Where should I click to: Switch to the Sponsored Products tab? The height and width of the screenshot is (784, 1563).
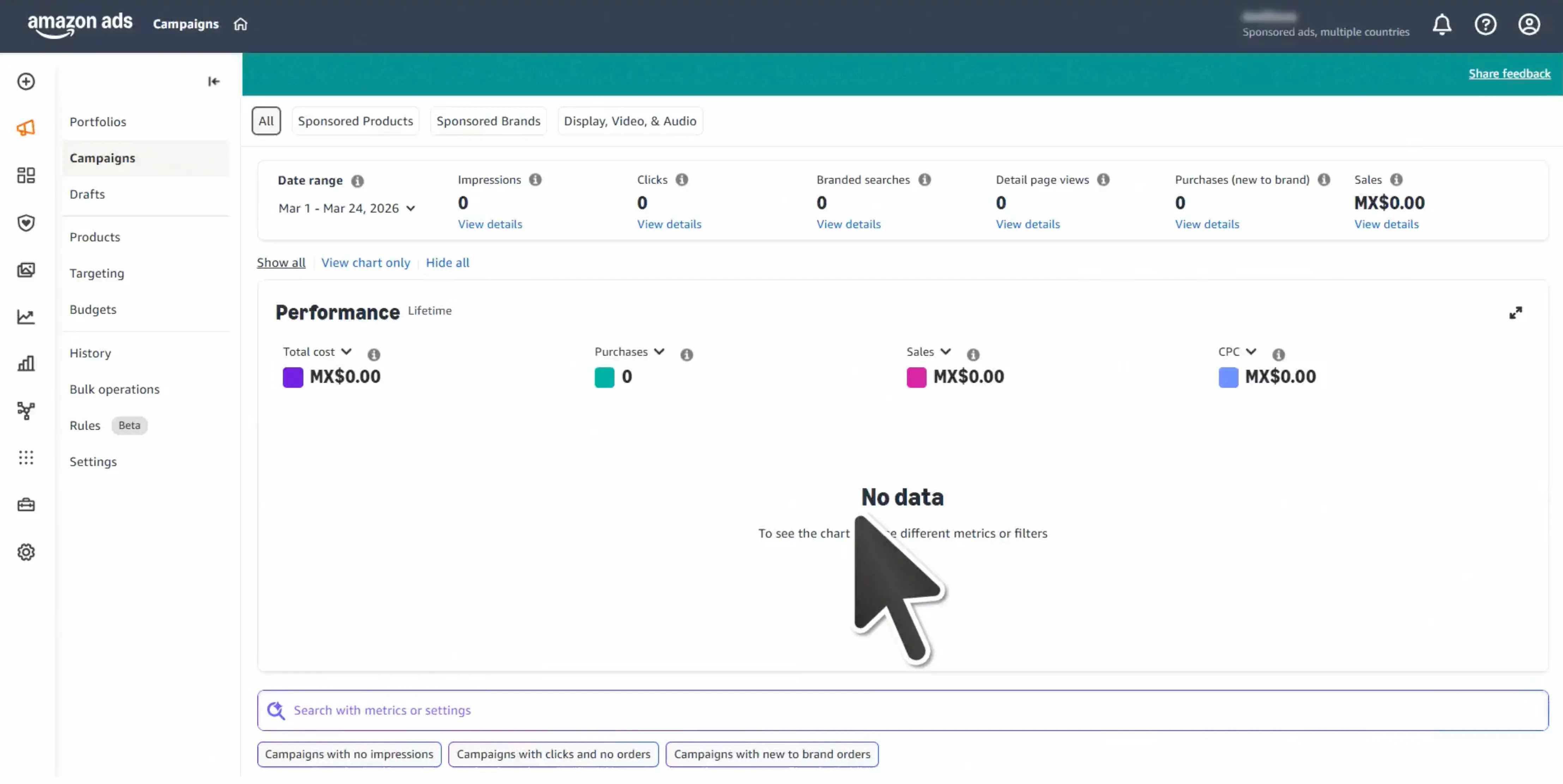(355, 121)
